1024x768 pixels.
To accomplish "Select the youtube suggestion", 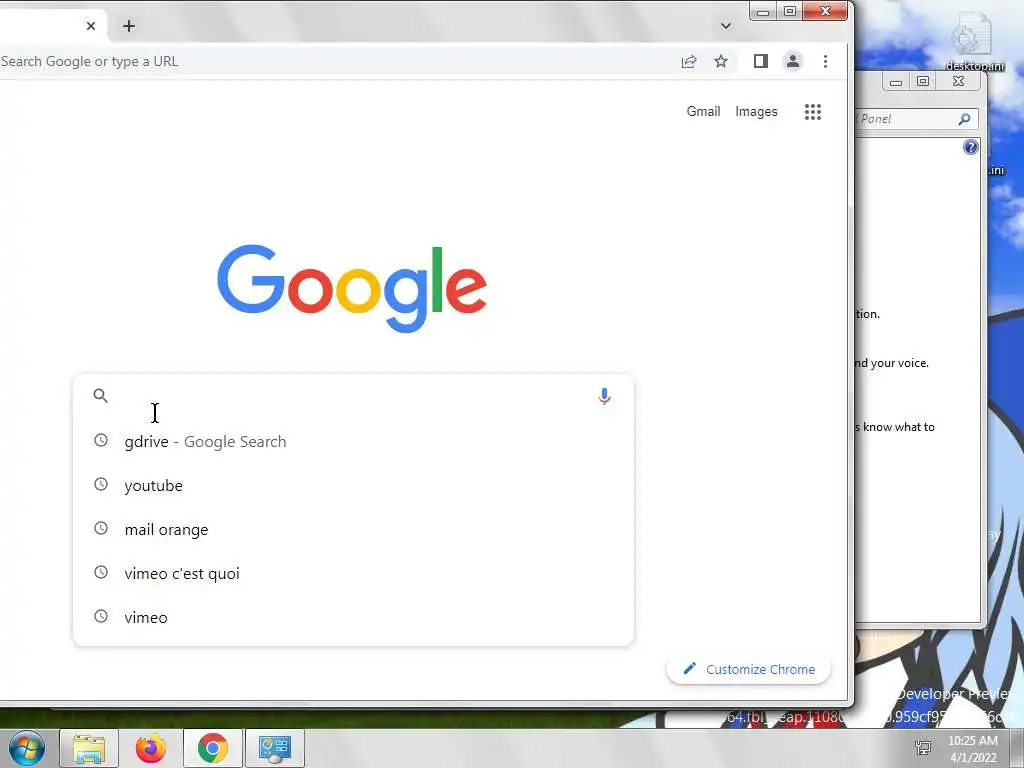I will (x=353, y=485).
